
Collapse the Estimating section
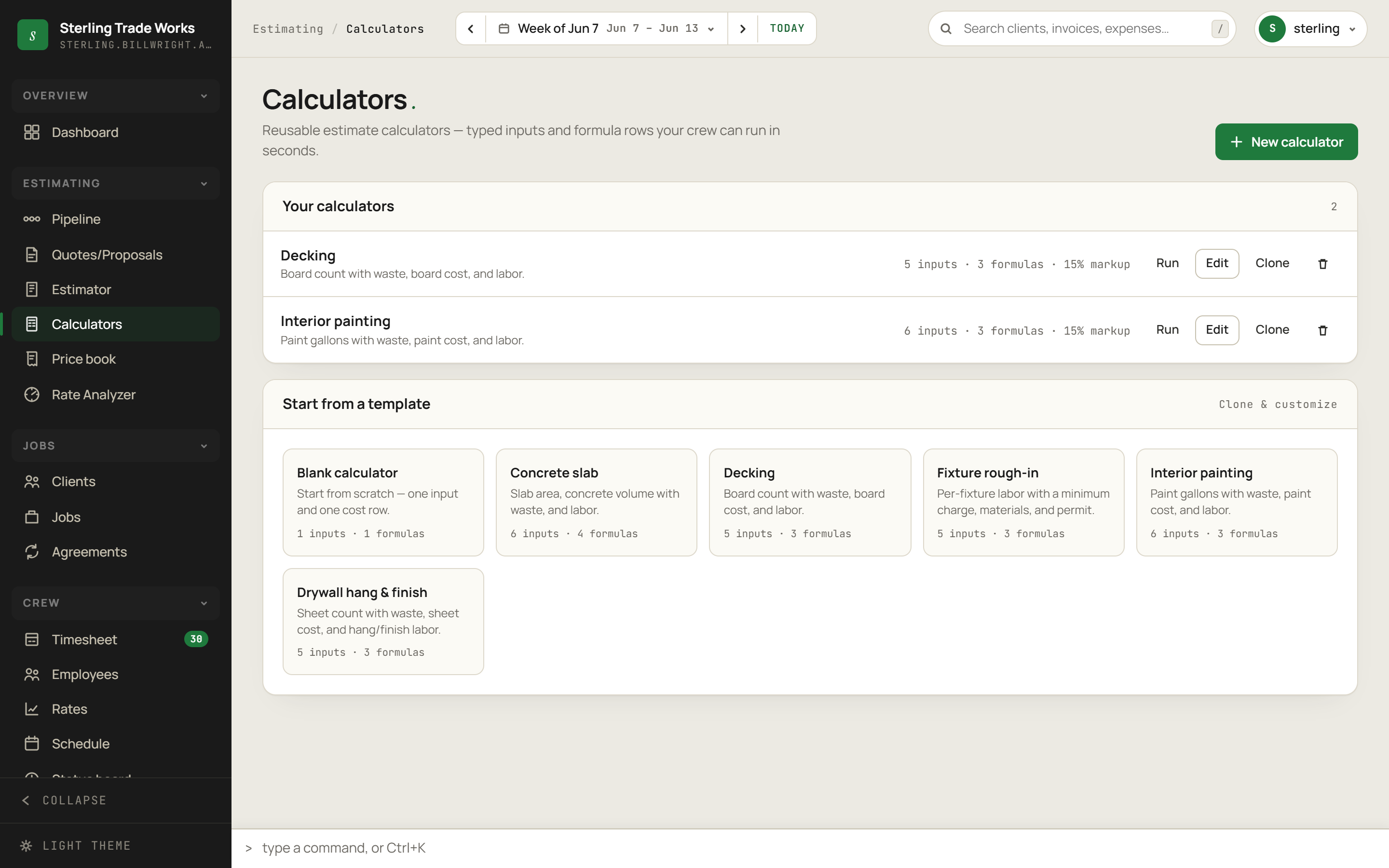[x=116, y=184]
